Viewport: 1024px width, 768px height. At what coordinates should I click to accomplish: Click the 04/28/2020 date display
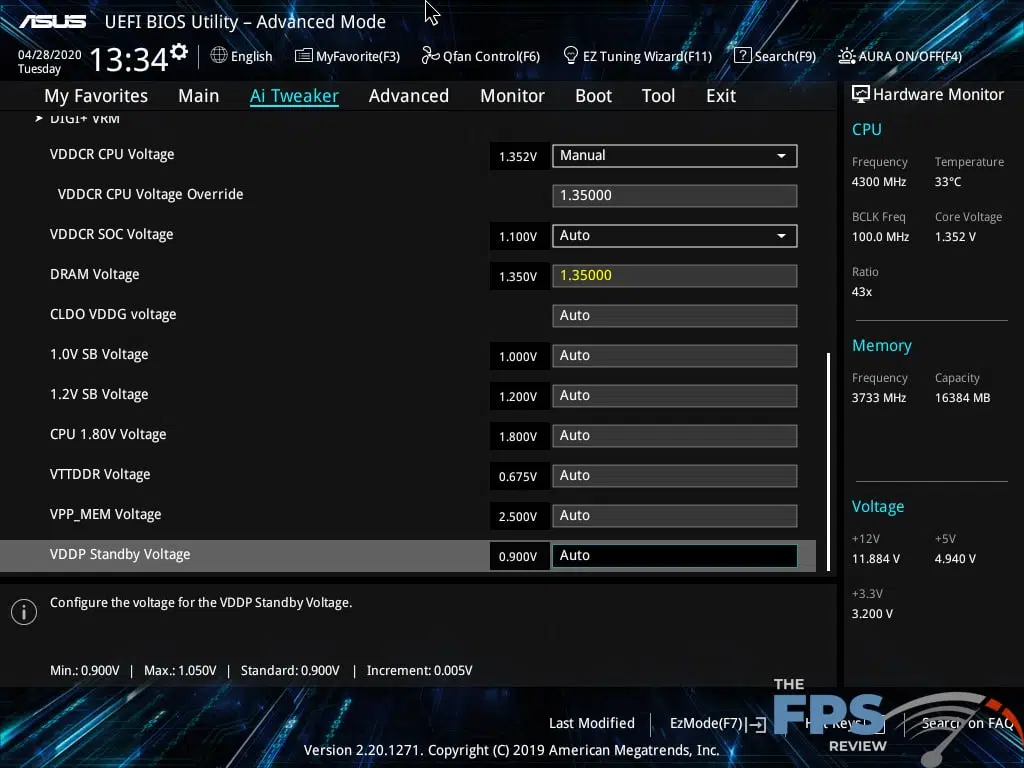point(49,55)
